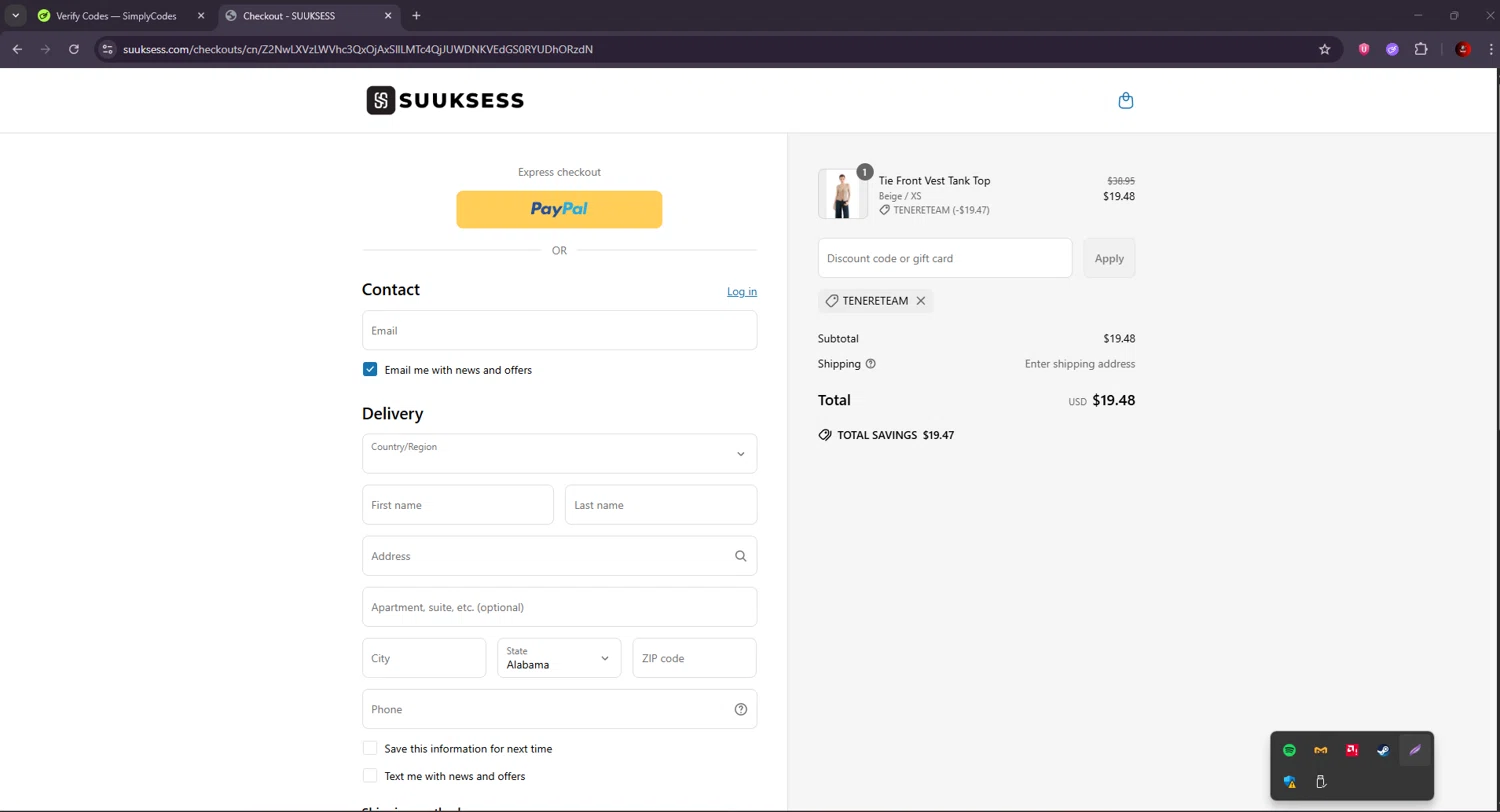1500x812 pixels.
Task: Click the Last name field
Action: [x=661, y=505]
